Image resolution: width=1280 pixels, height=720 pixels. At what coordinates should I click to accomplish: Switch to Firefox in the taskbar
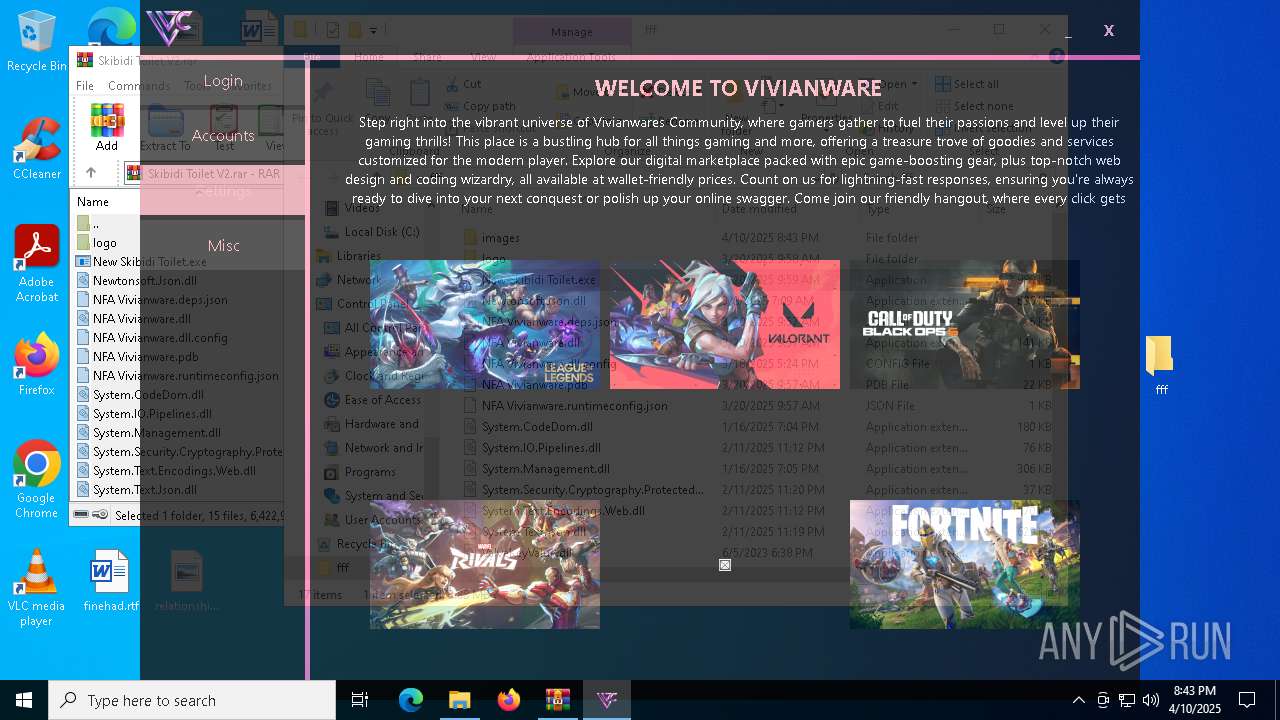(x=508, y=700)
